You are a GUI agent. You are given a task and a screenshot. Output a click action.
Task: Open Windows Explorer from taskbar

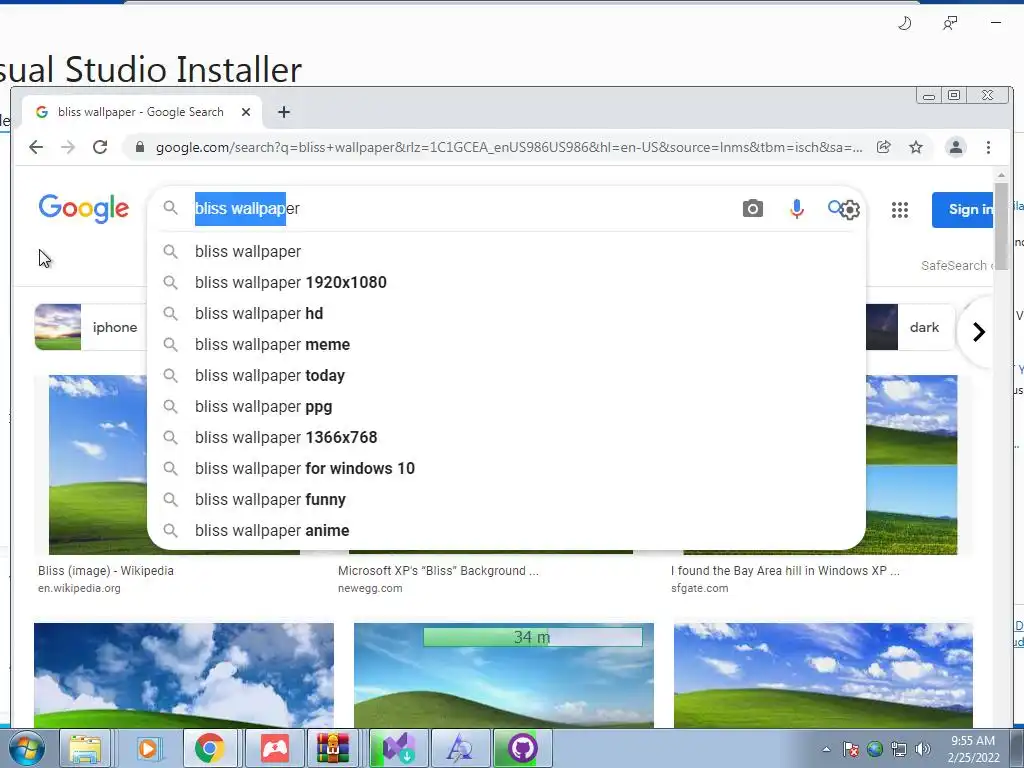coord(86,748)
